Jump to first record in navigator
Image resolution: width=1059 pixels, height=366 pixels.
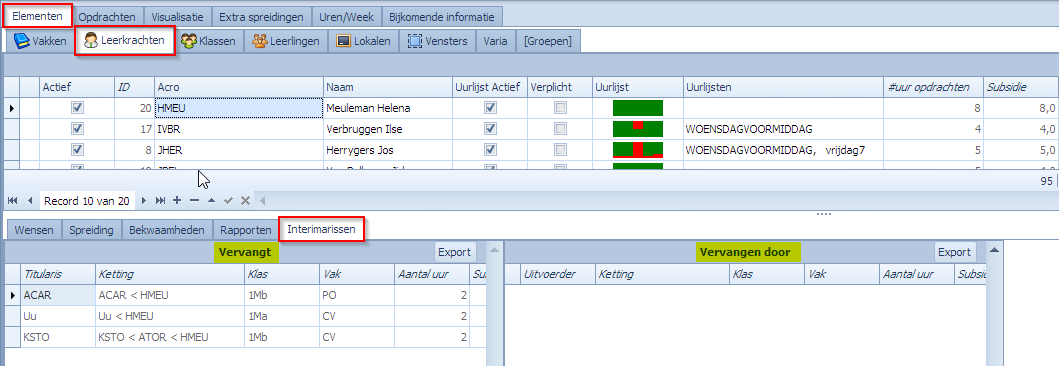point(13,201)
